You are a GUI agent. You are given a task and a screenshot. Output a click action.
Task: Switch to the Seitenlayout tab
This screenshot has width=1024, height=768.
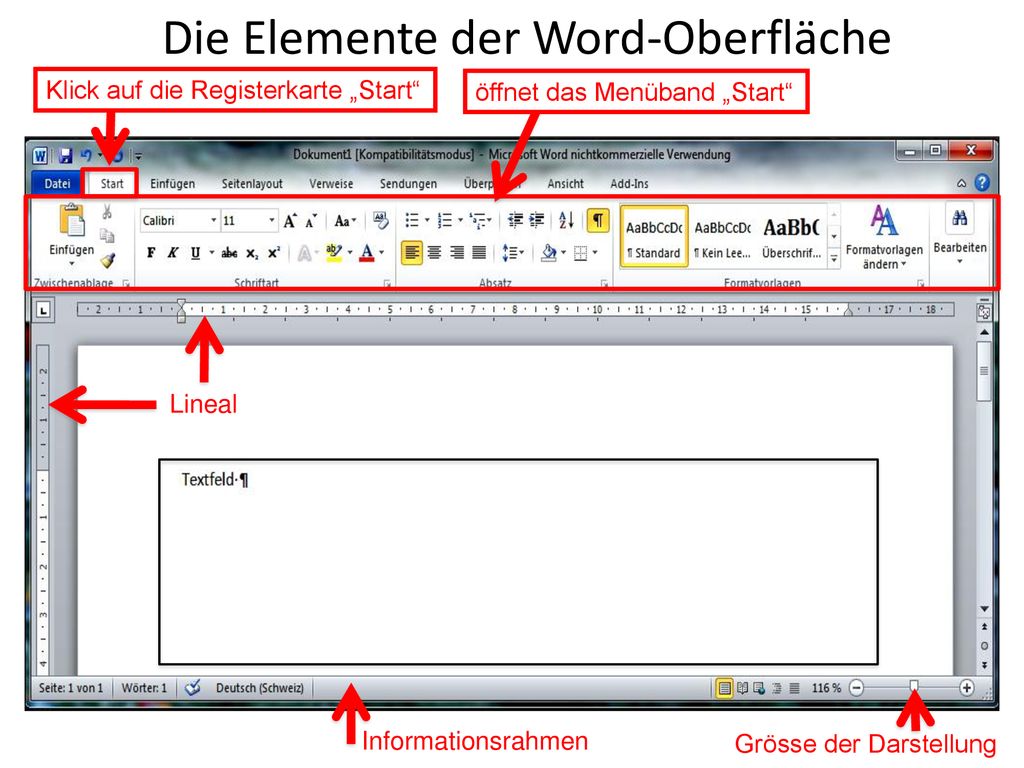pyautogui.click(x=252, y=184)
